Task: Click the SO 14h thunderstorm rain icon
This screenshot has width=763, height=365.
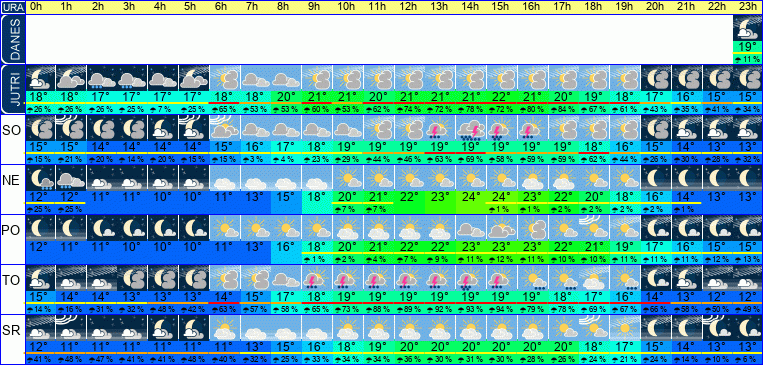Action: 470,128
